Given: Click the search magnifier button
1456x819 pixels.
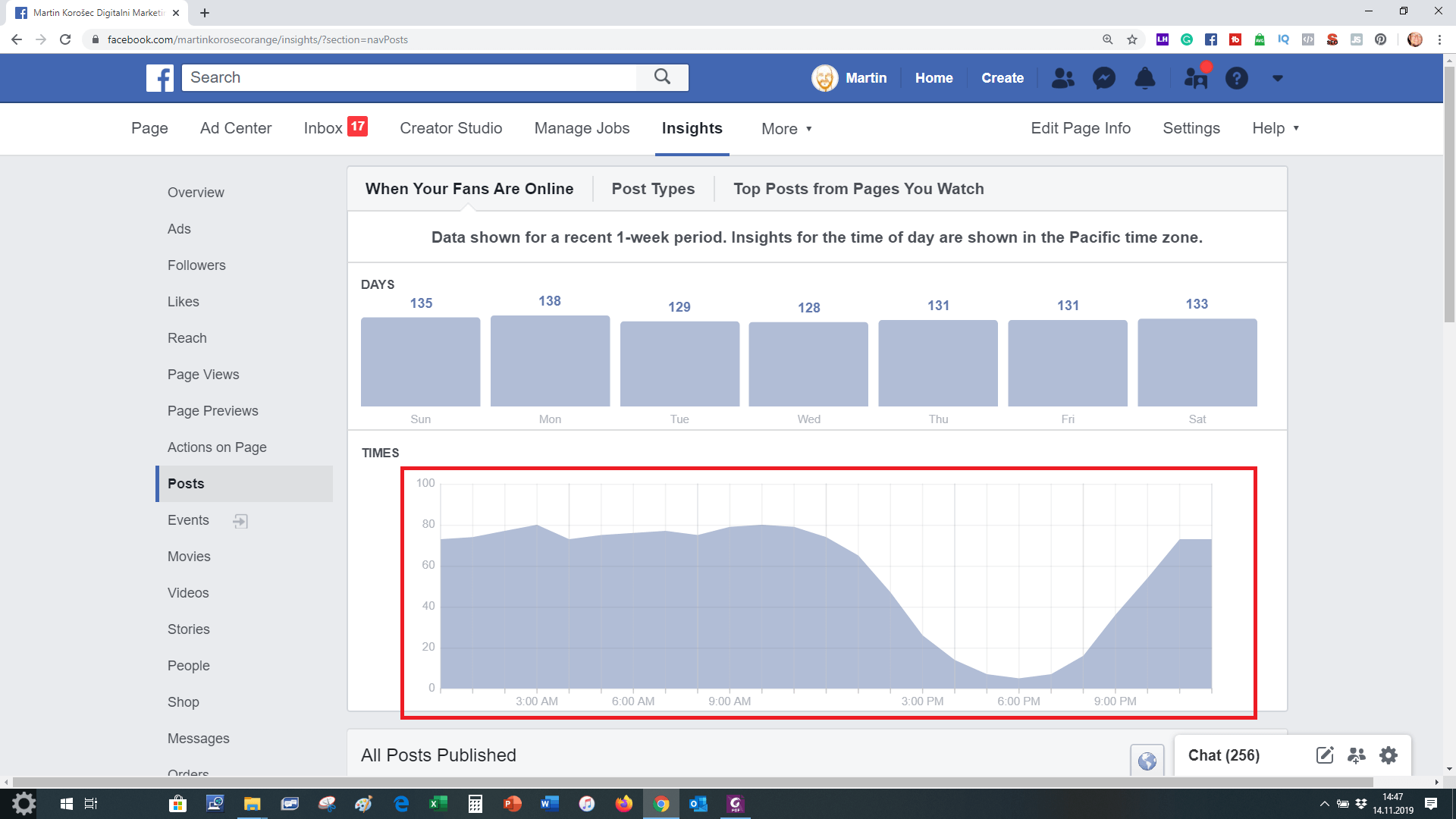Looking at the screenshot, I should [662, 77].
